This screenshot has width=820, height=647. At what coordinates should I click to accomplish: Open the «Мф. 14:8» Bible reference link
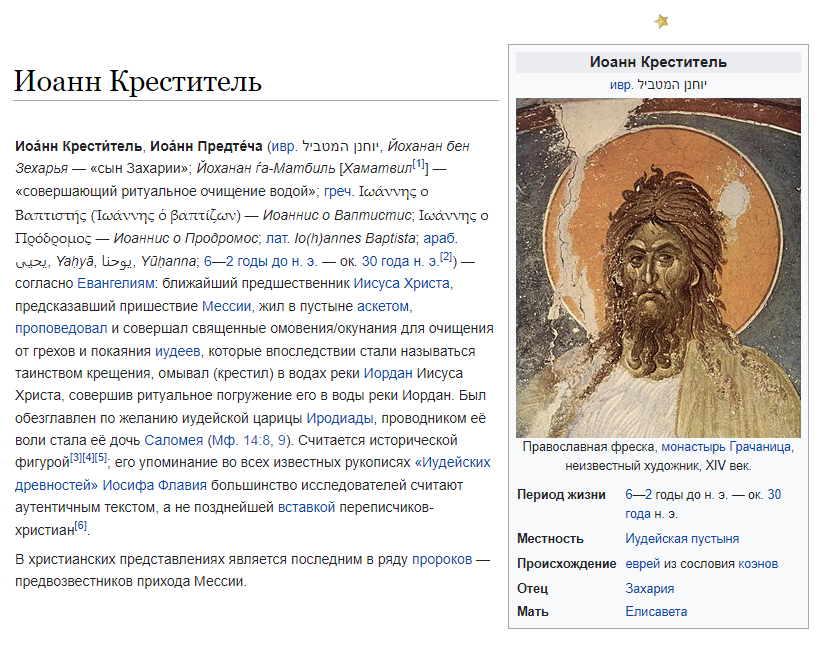241,440
